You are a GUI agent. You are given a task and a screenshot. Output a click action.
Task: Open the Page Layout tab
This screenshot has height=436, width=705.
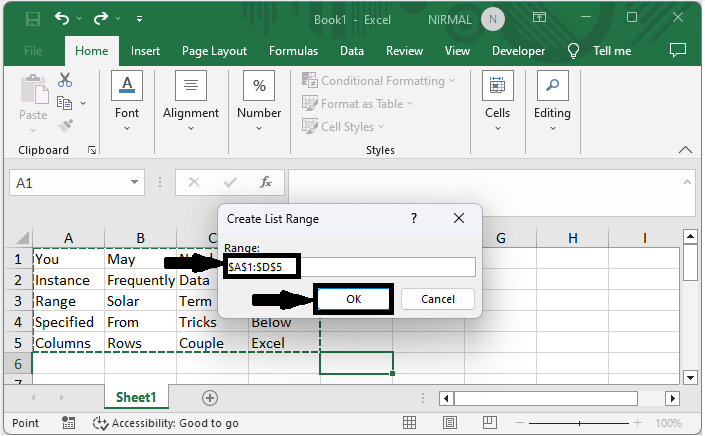214,51
